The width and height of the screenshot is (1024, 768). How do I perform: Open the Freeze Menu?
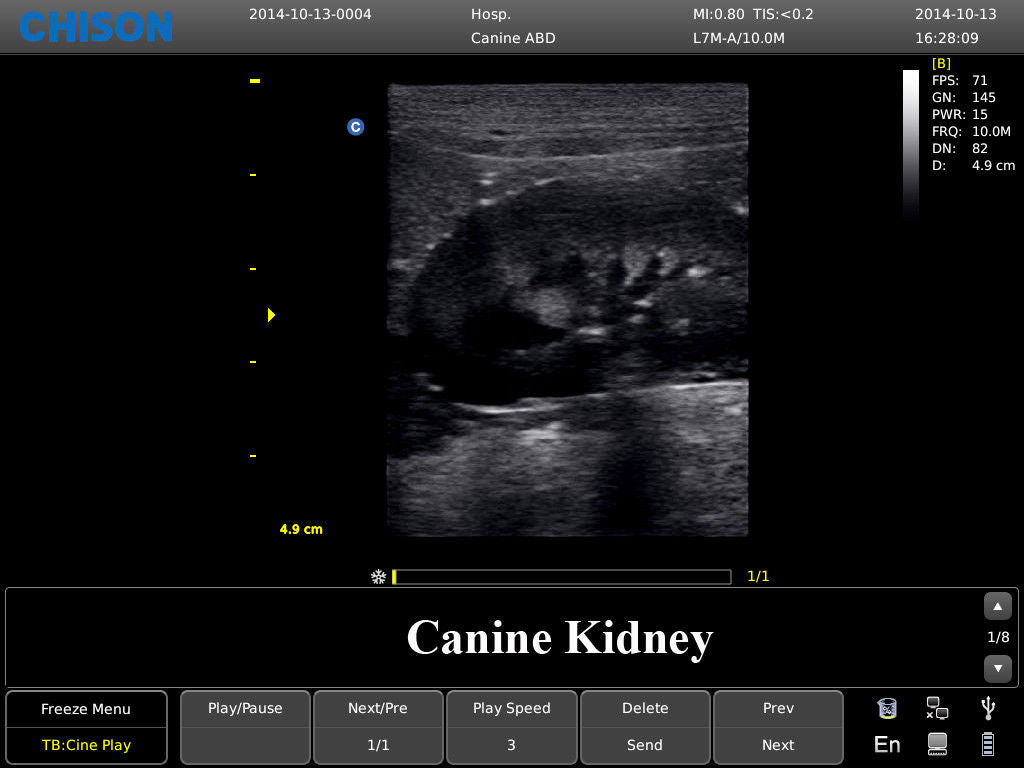click(x=86, y=708)
